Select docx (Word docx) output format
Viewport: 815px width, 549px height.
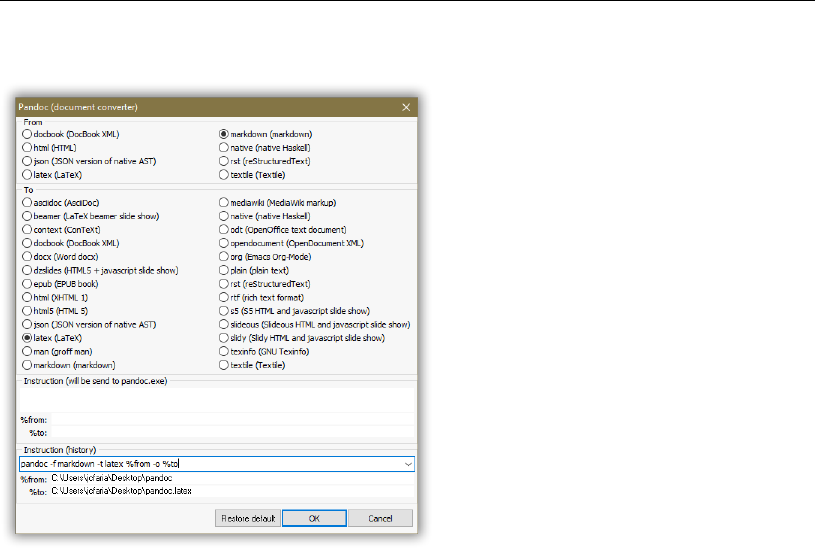click(60, 257)
